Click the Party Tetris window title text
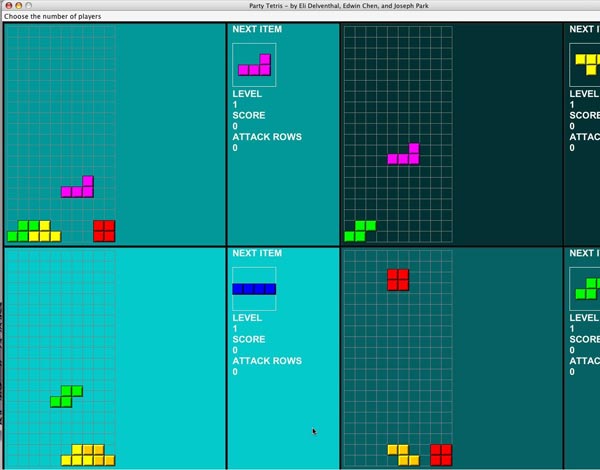 339,6
